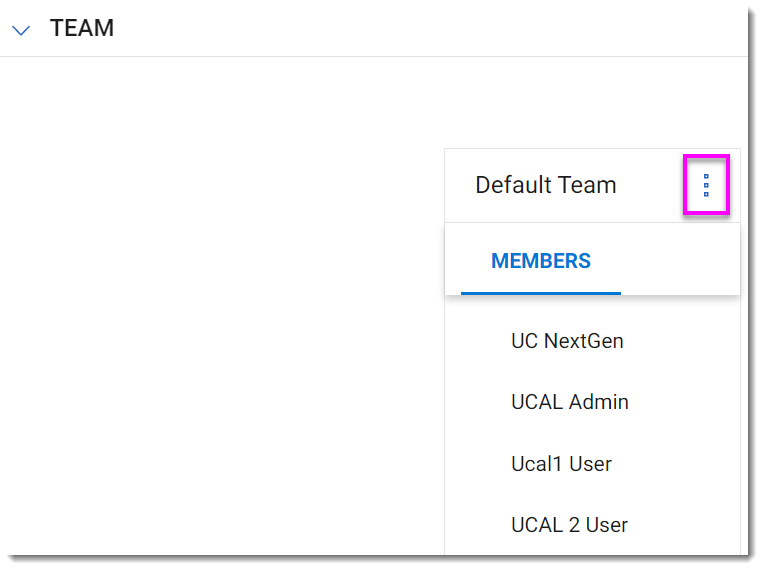Click the blue down arrow next to TEAM
Viewport: 763px width, 570px height.
point(21,31)
